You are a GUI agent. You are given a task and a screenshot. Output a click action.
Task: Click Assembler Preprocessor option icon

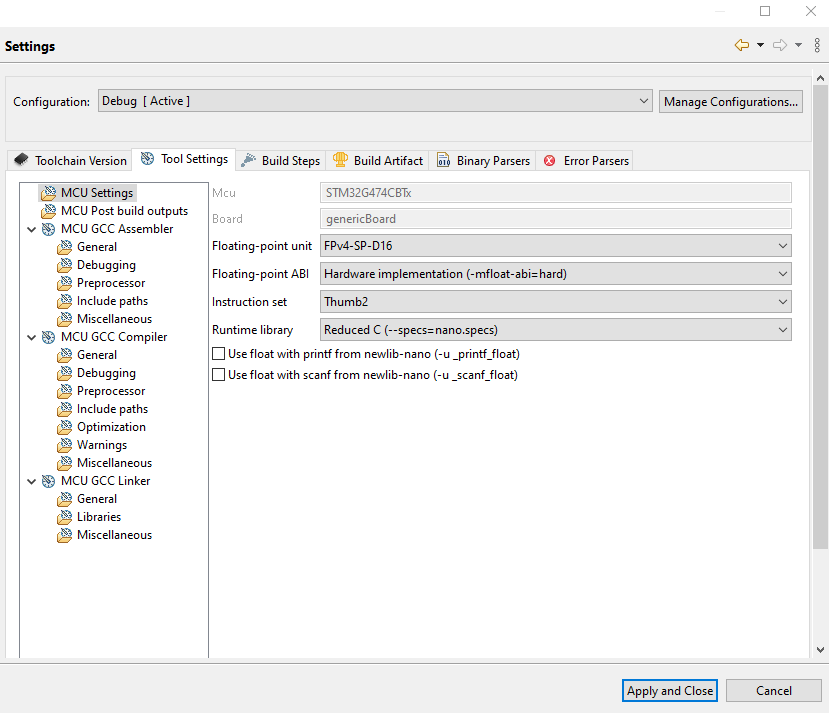[65, 283]
